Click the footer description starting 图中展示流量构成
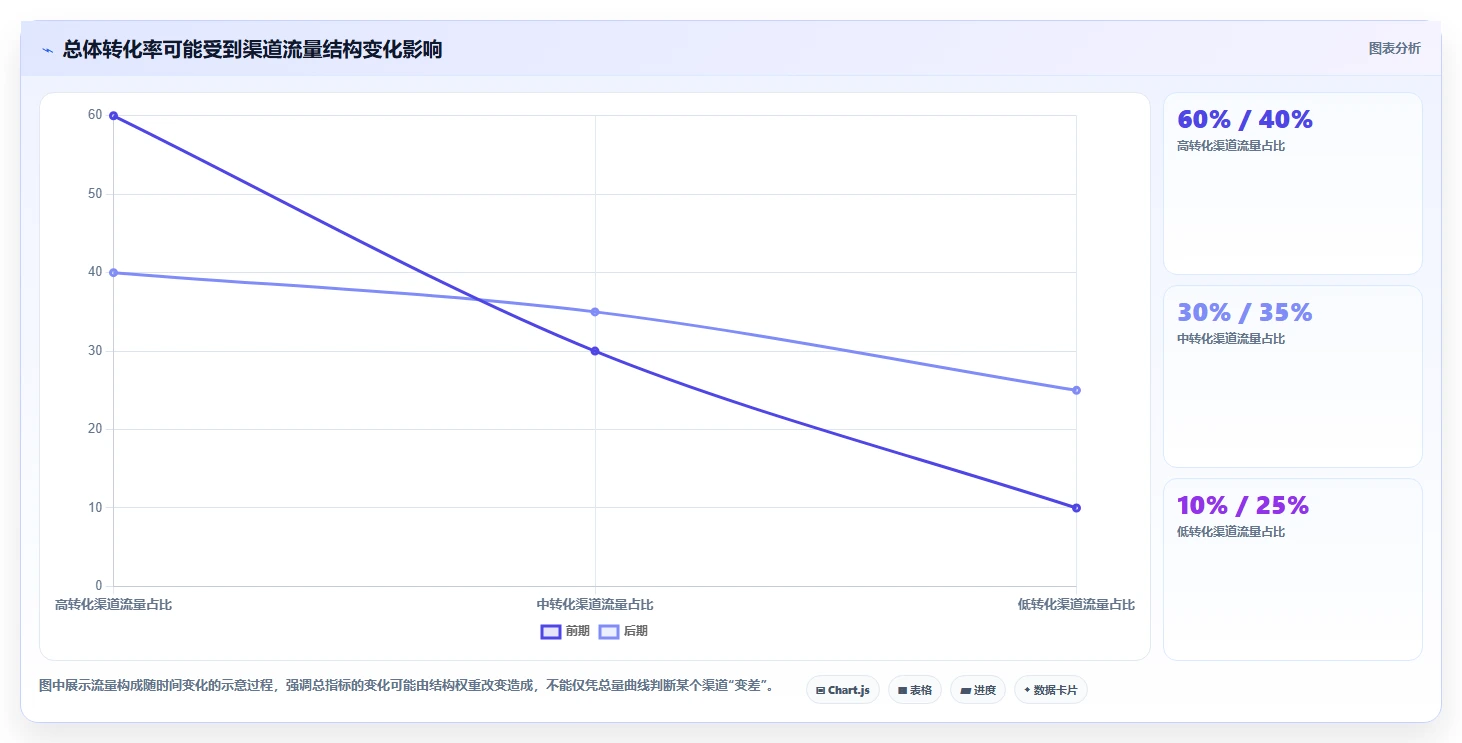The width and height of the screenshot is (1462, 743). click(406, 686)
